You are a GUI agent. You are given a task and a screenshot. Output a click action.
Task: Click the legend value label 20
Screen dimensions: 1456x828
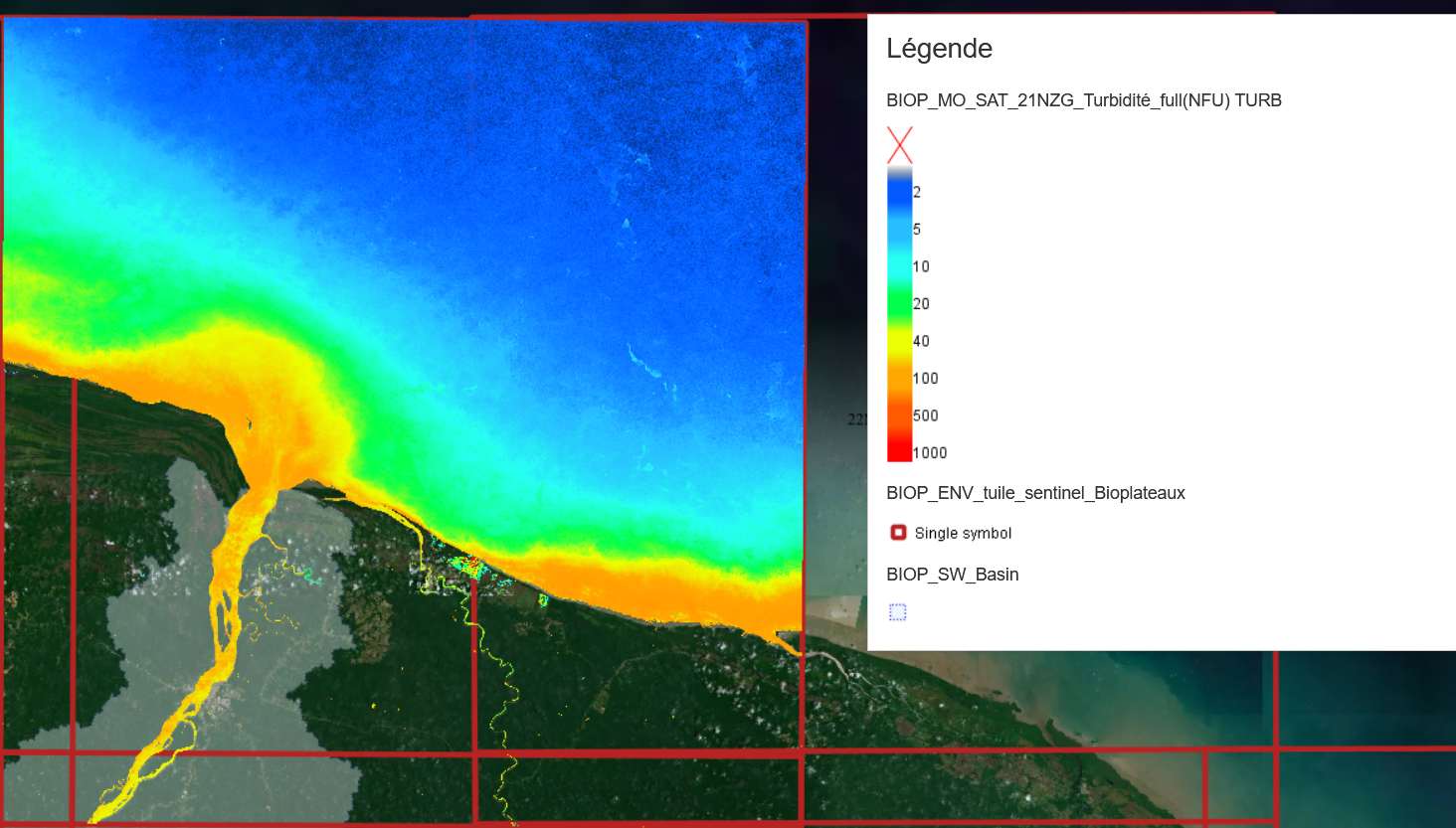921,304
